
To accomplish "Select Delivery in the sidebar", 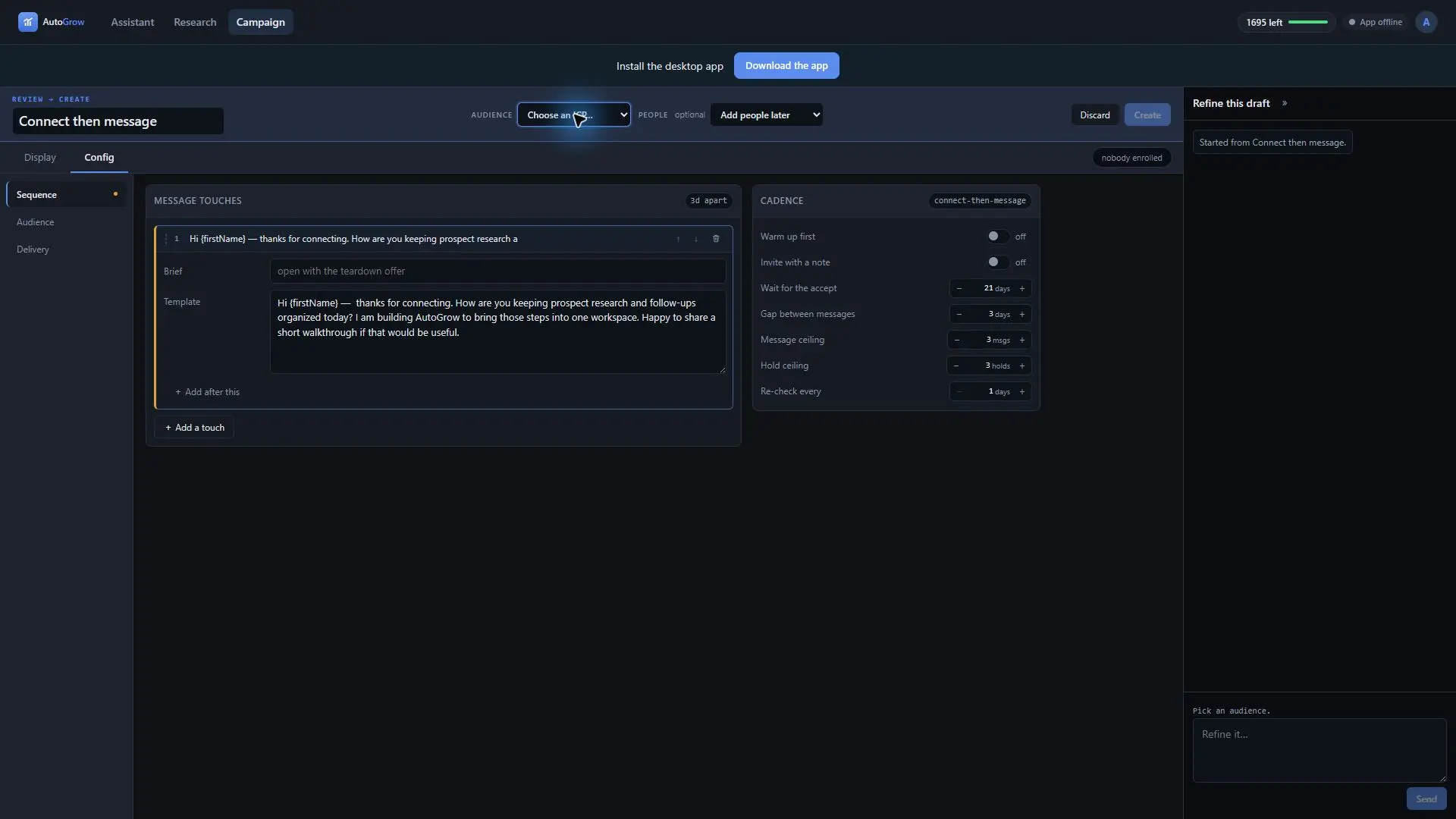I will pyautogui.click(x=67, y=249).
